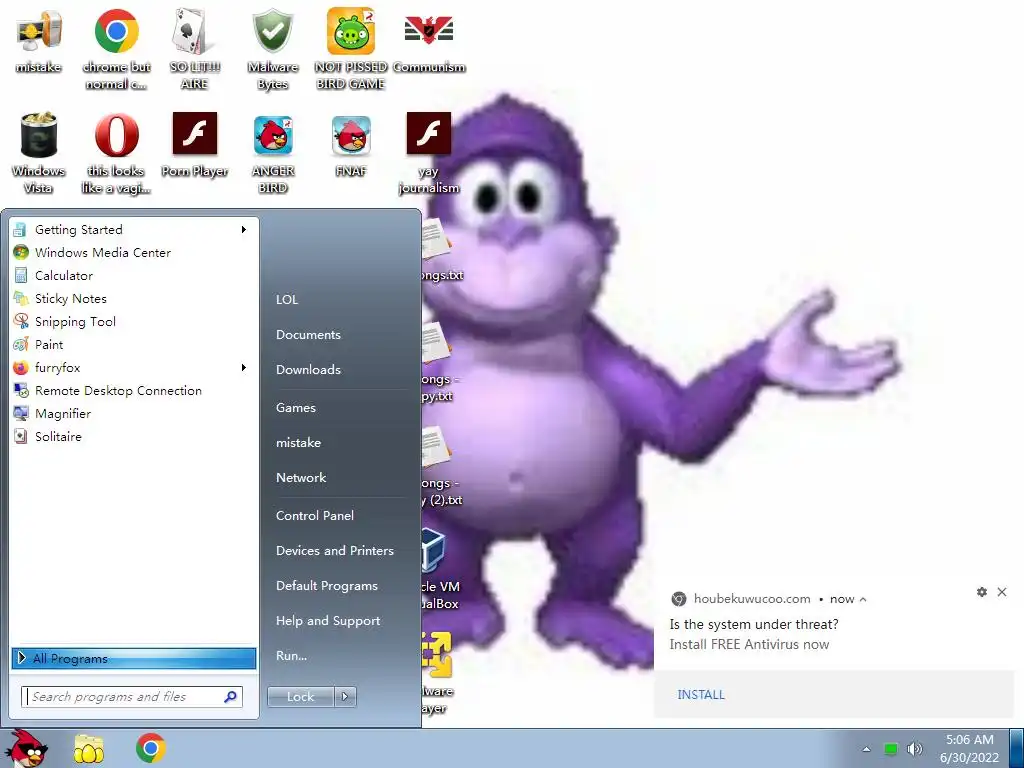Open Chrome from the taskbar

point(150,748)
